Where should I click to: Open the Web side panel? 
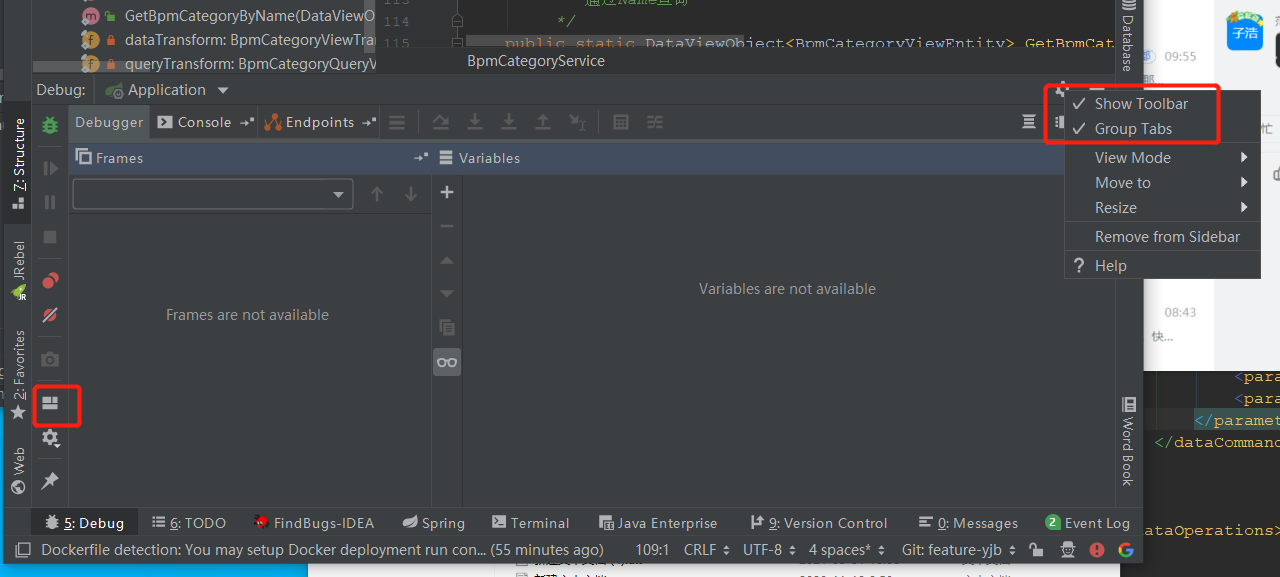click(x=18, y=472)
